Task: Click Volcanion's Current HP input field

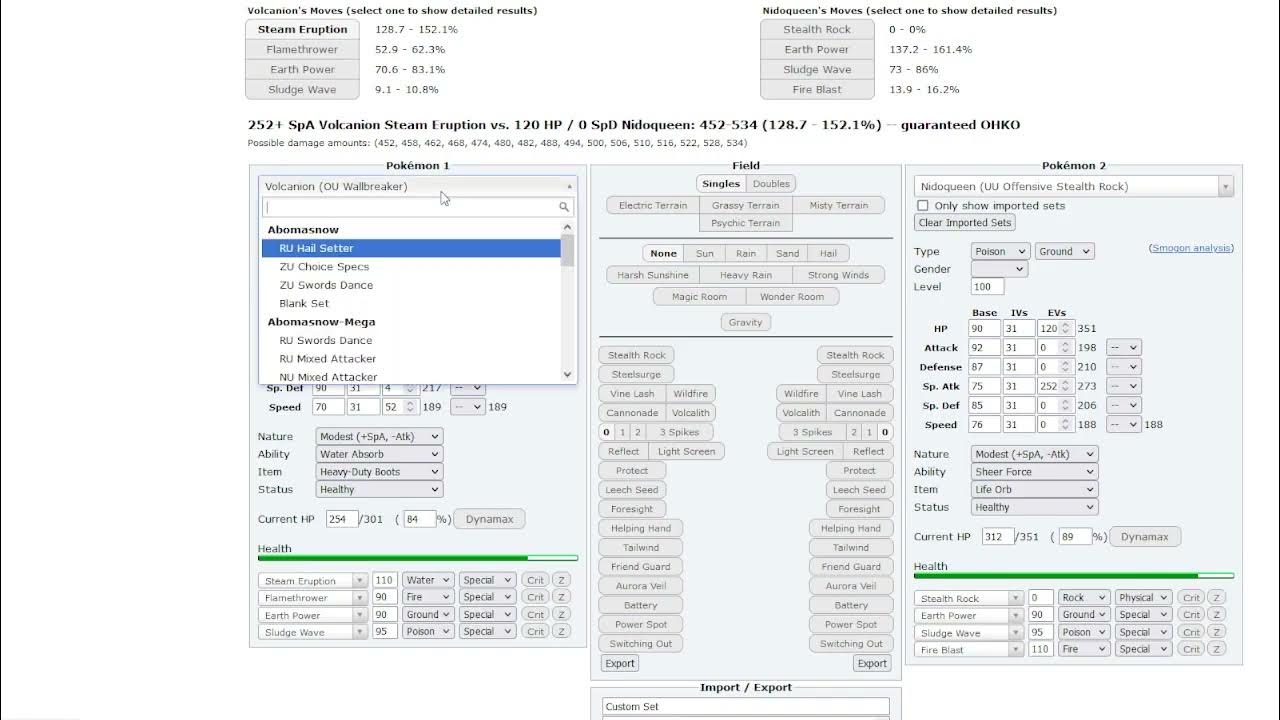Action: click(342, 519)
